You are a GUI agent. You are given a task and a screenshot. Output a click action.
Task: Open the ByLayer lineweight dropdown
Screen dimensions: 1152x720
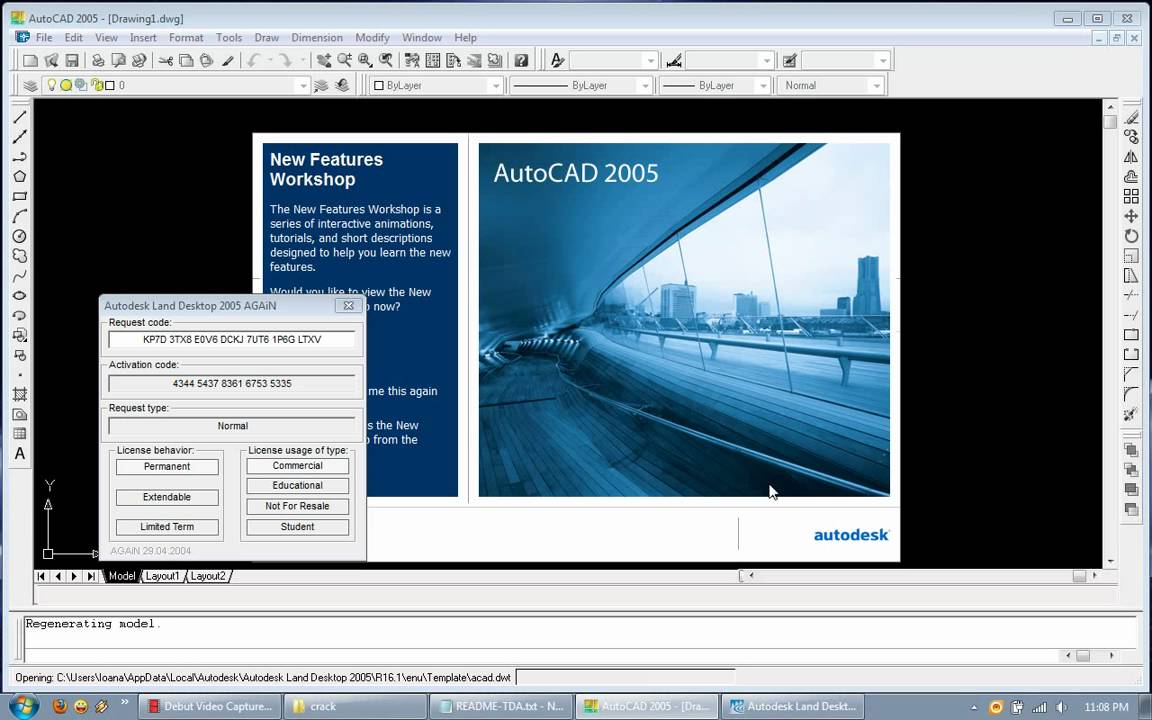coord(763,86)
